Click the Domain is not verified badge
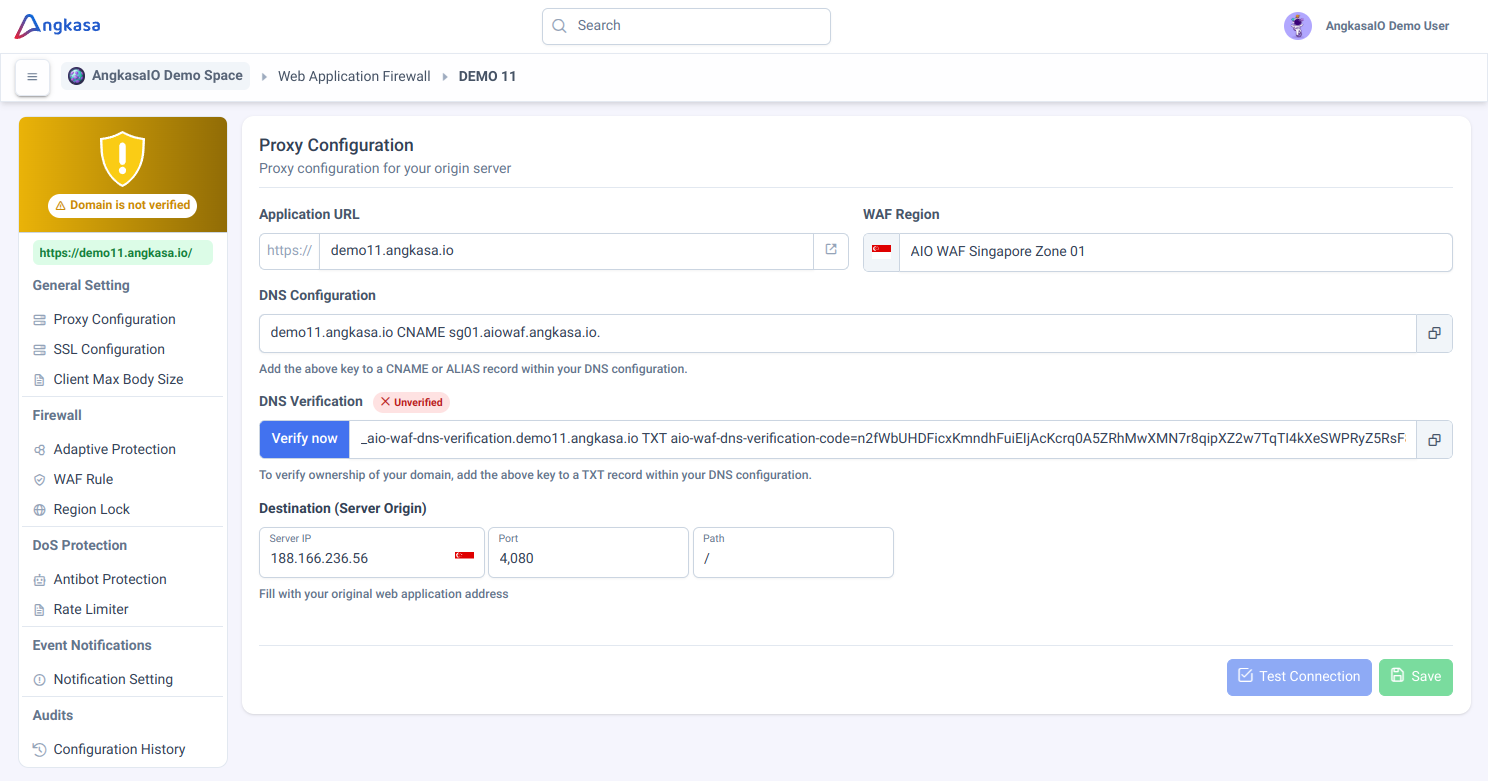Image resolution: width=1488 pixels, height=781 pixels. click(x=123, y=205)
